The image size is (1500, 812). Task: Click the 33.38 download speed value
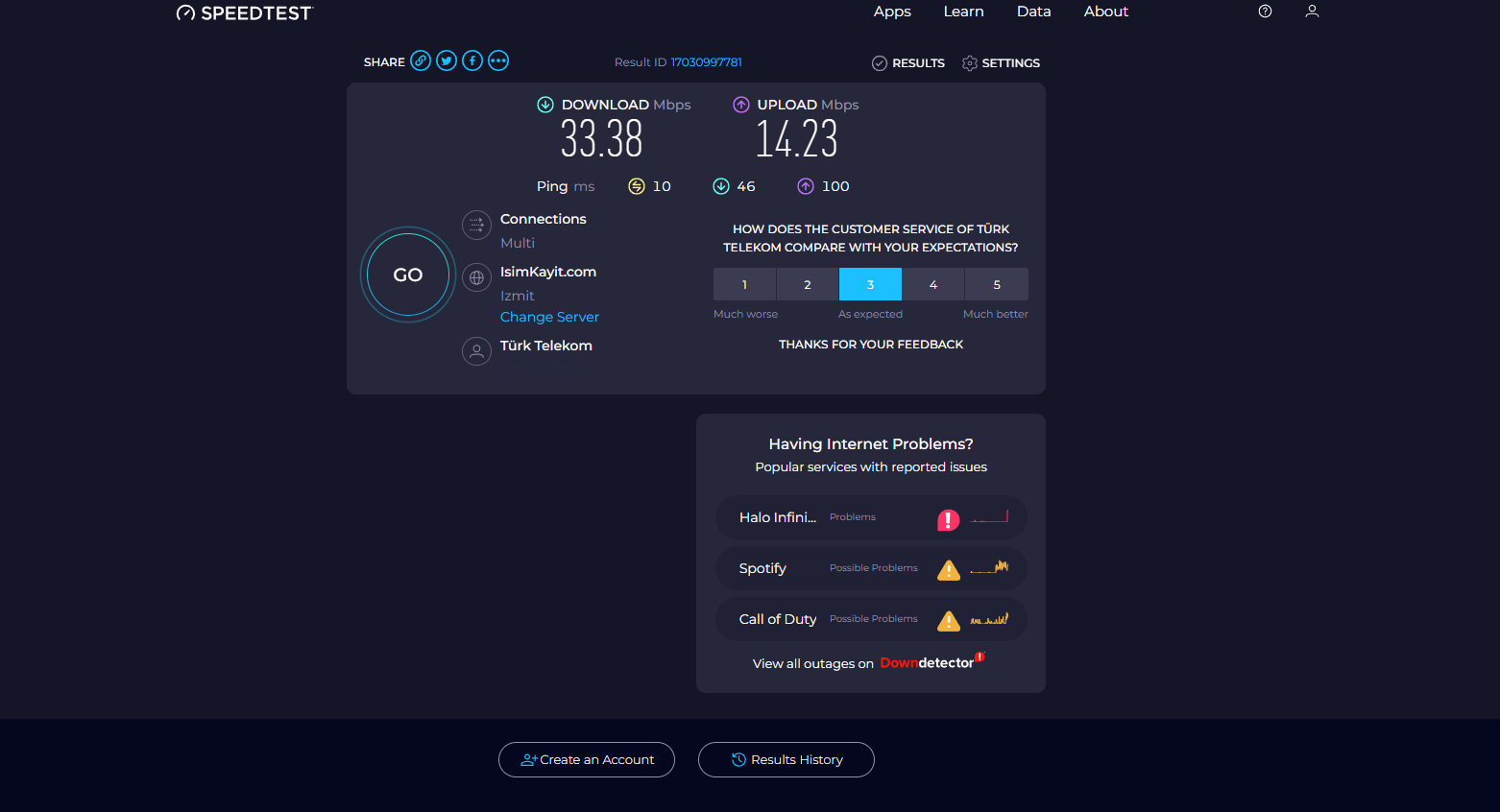click(x=602, y=139)
